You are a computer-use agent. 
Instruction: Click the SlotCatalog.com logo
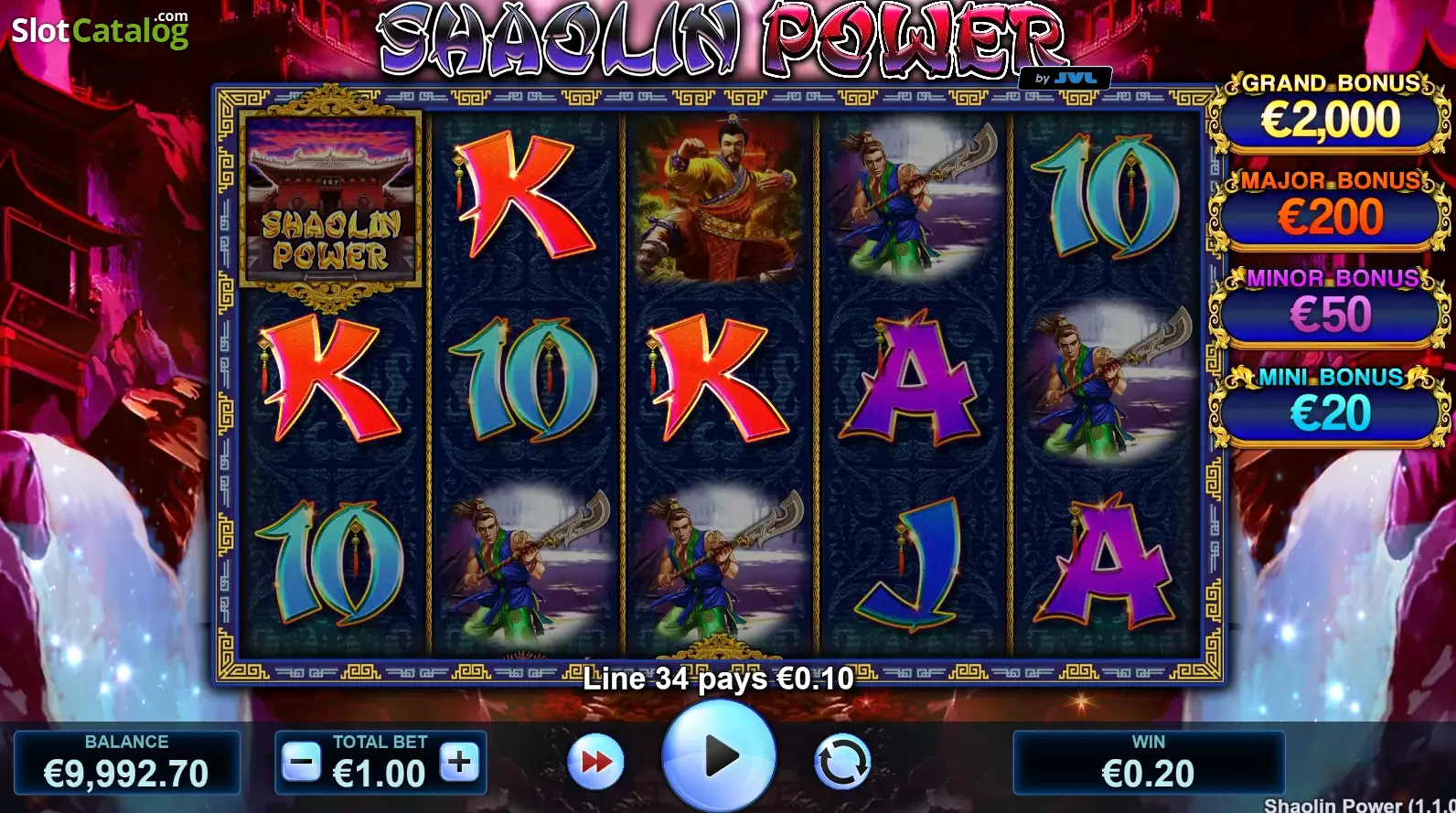[x=100, y=29]
